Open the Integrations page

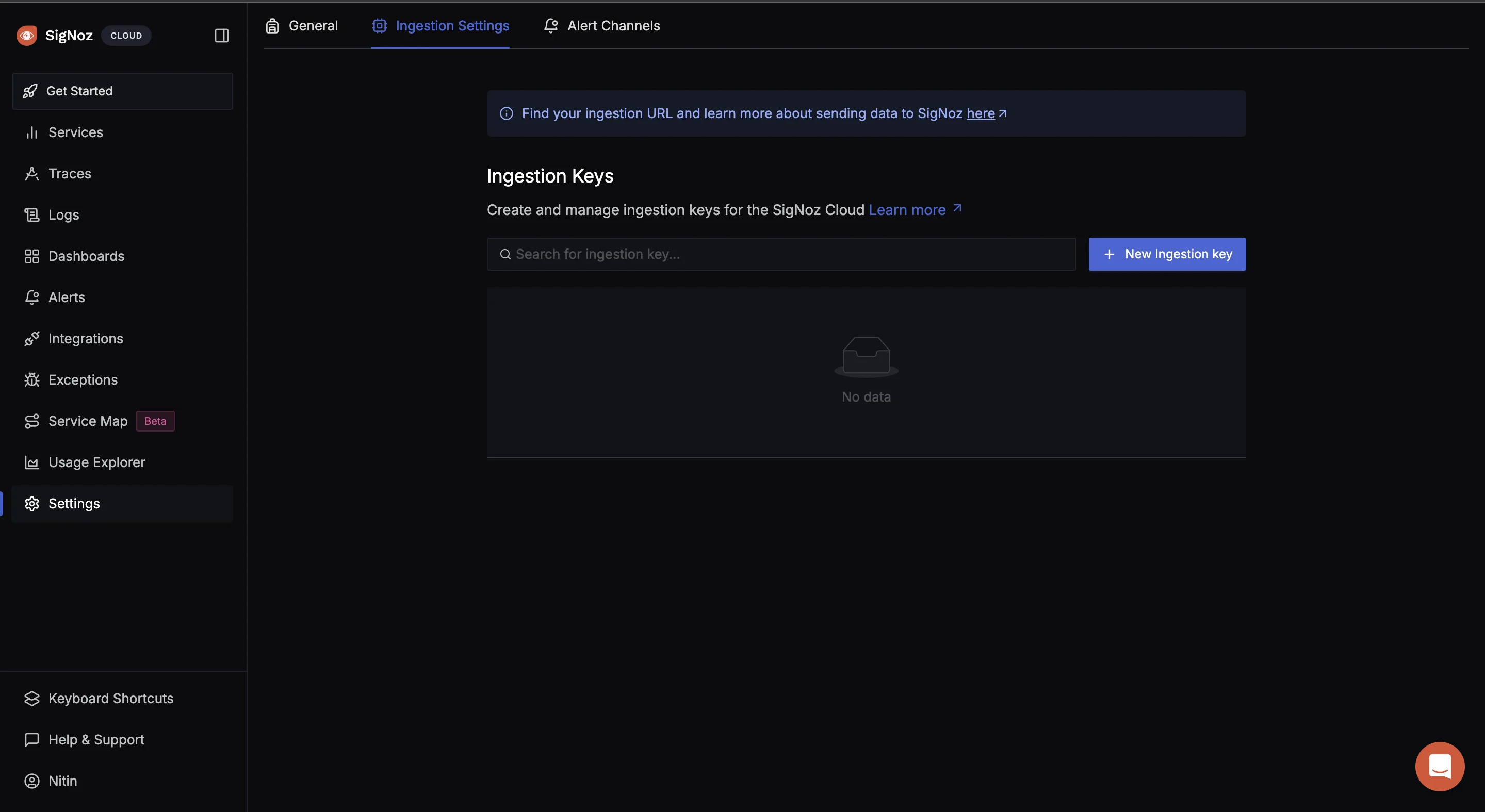123,339
